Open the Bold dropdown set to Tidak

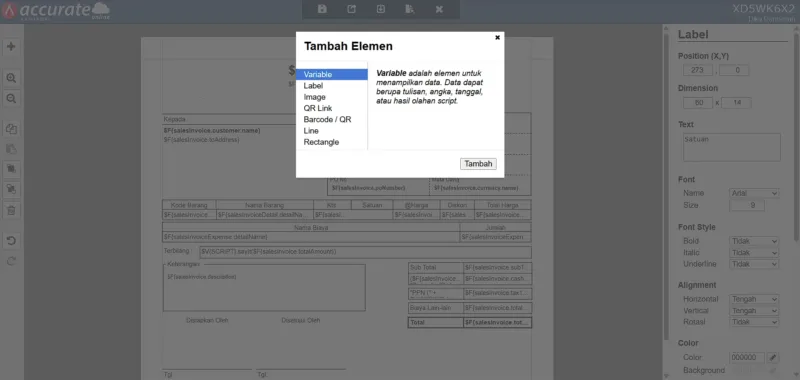point(754,241)
